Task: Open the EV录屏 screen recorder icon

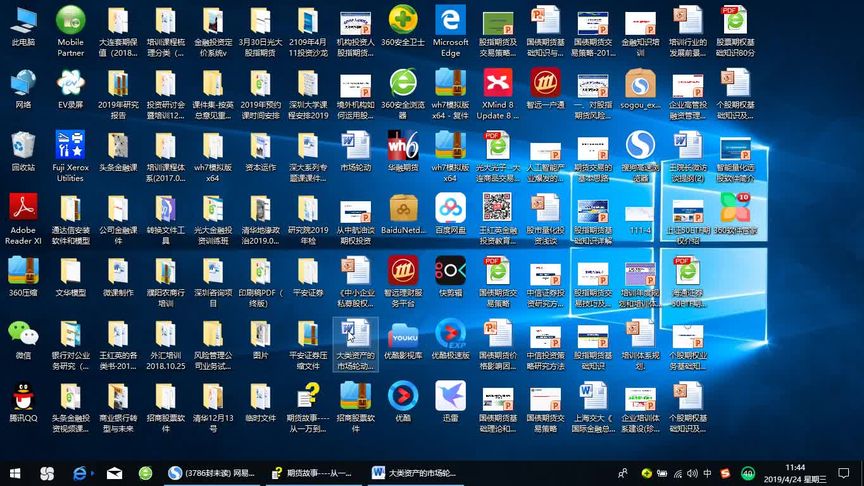Action: [70, 83]
